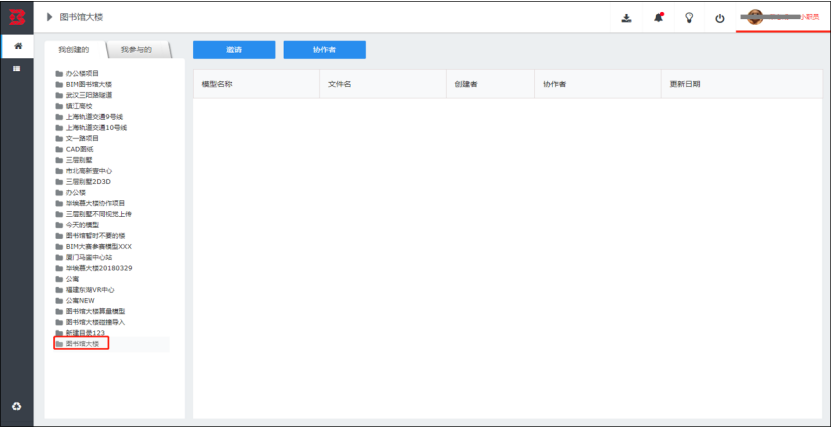Viewport: 831px width, 427px height.
Task: Open the 三层别墅不同视觉上传 folder
Action: 94,214
